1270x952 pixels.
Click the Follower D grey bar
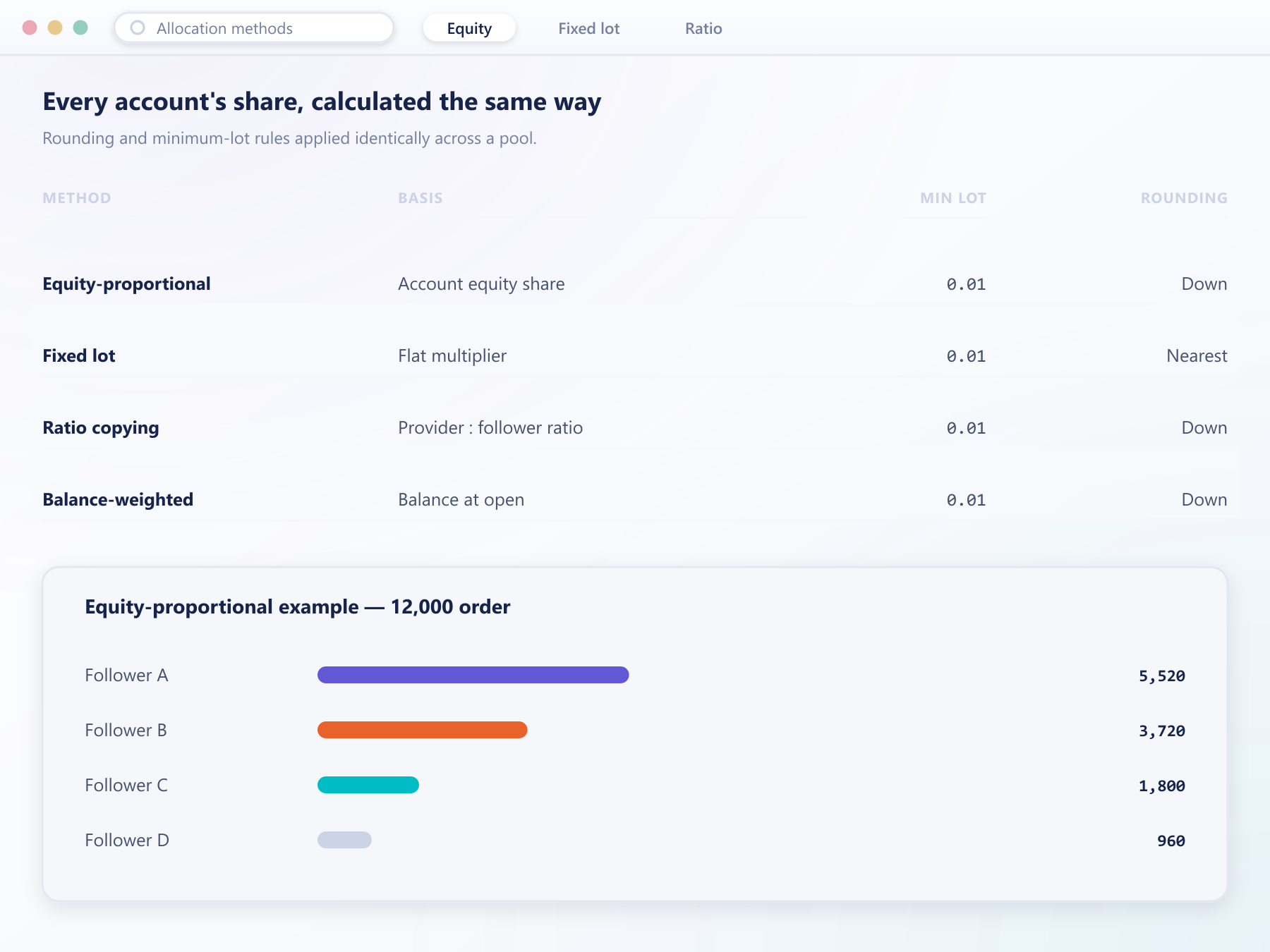click(344, 840)
